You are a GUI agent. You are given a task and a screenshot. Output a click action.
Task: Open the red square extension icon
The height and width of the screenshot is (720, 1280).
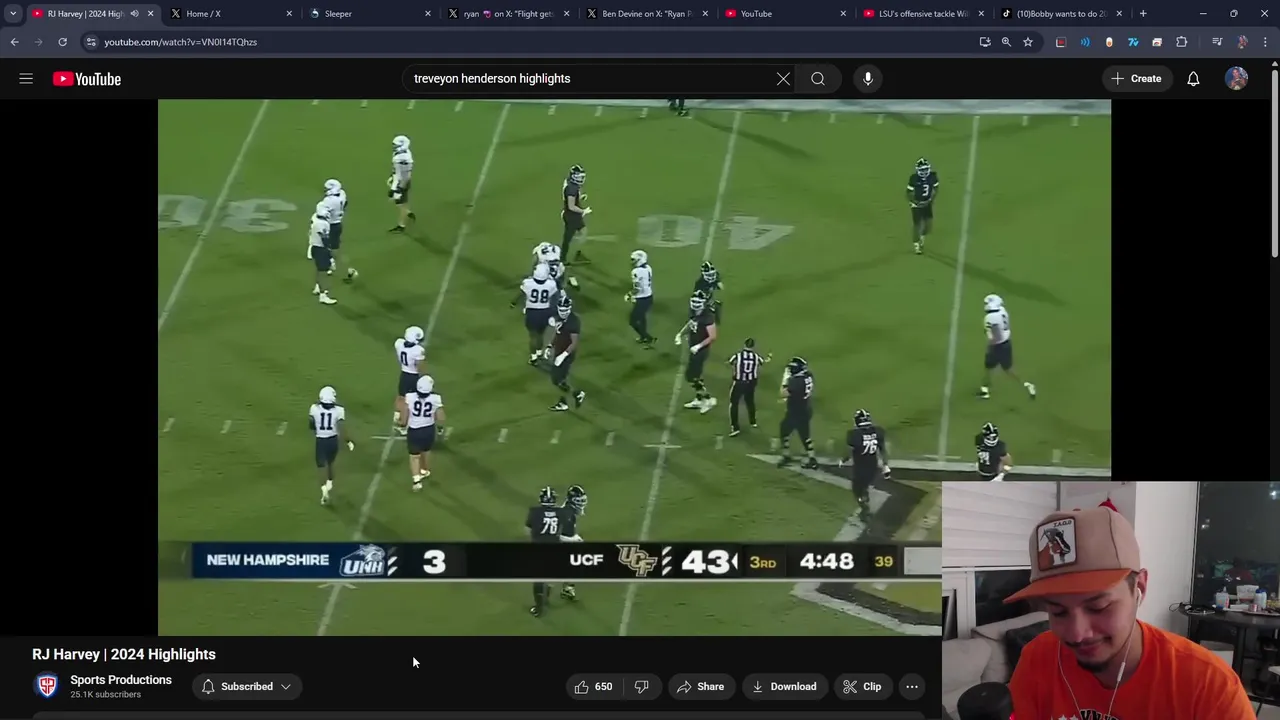1061,42
